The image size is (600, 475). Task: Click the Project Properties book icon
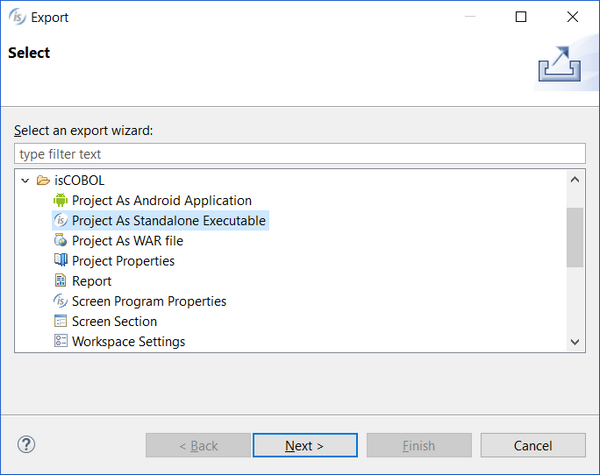tap(60, 261)
